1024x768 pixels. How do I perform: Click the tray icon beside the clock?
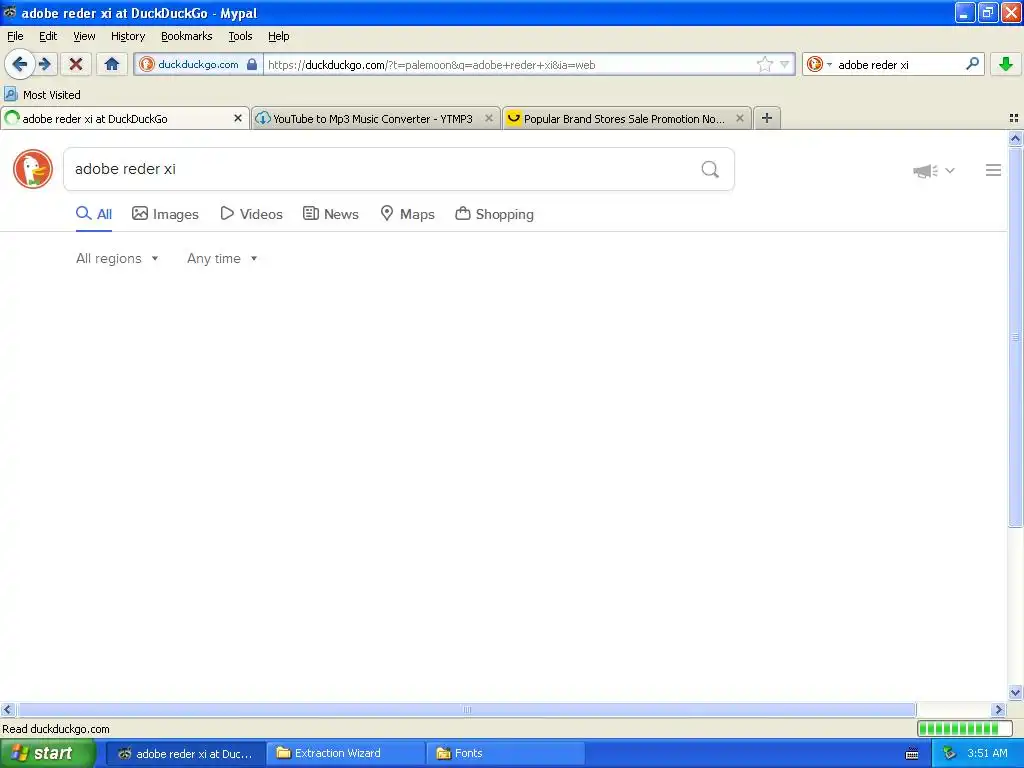pyautogui.click(x=950, y=754)
